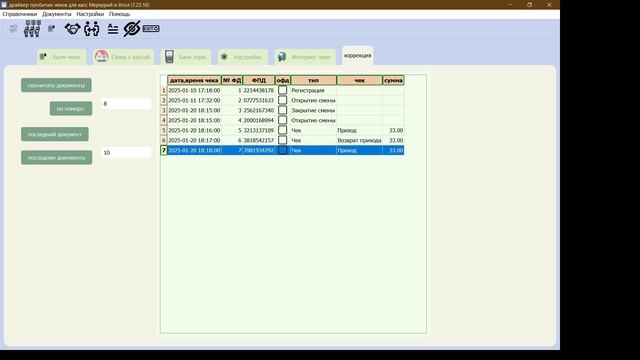Viewport: 640px width, 360px height.
Task: Click the two-people exchange toolbar icon
Action: pos(91,29)
